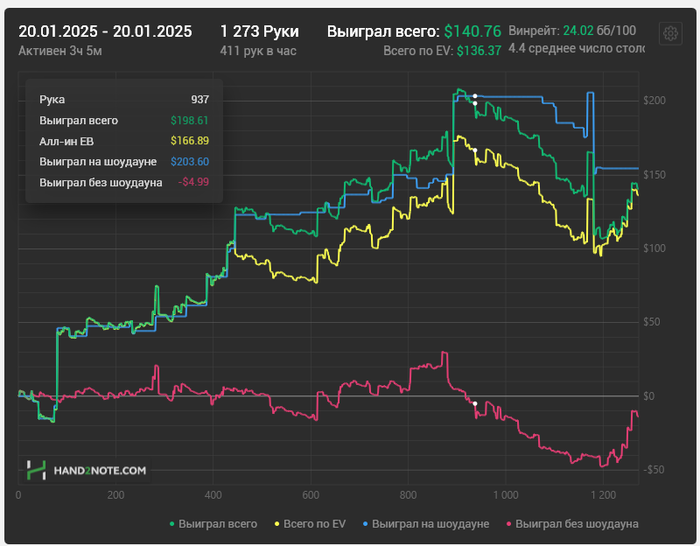Click the $0 y-axis label
The image size is (700, 546).
[650, 396]
